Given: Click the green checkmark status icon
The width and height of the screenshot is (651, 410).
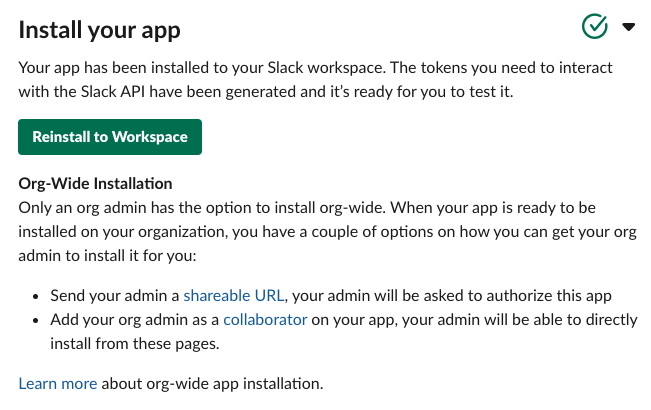Looking at the screenshot, I should pos(595,26).
